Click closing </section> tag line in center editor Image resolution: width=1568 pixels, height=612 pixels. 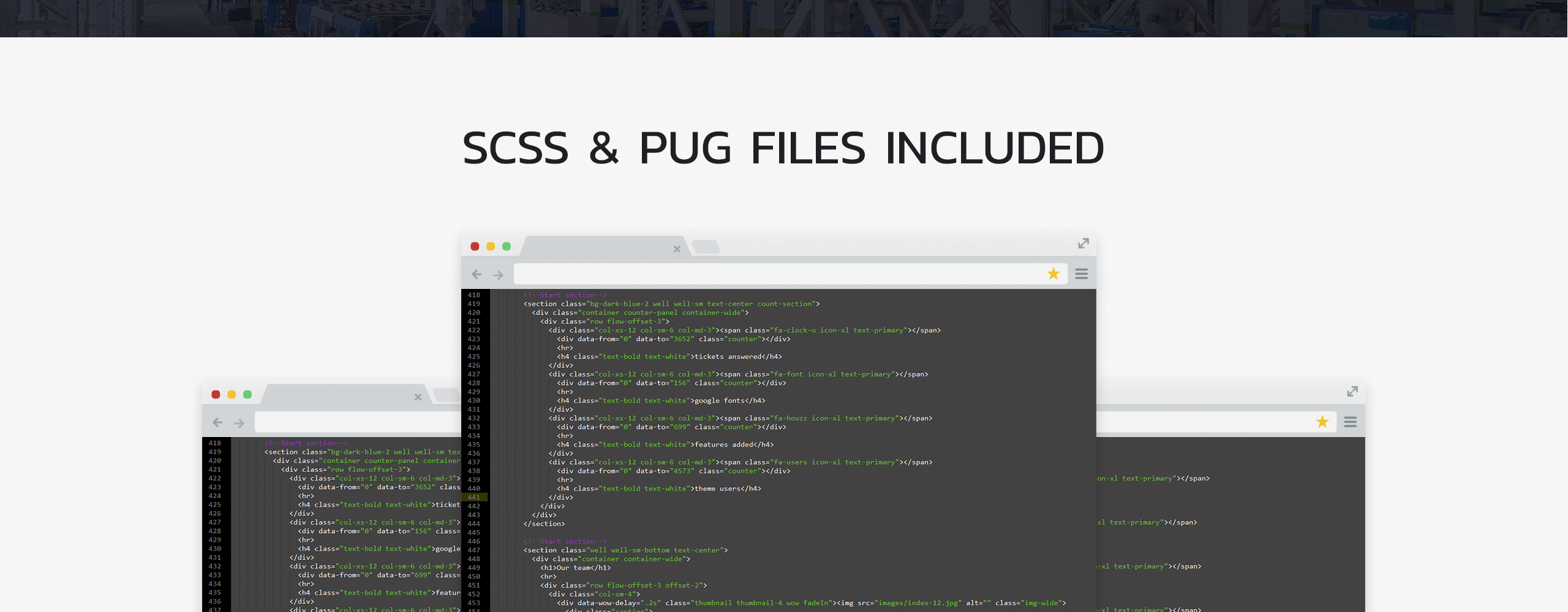pos(545,524)
